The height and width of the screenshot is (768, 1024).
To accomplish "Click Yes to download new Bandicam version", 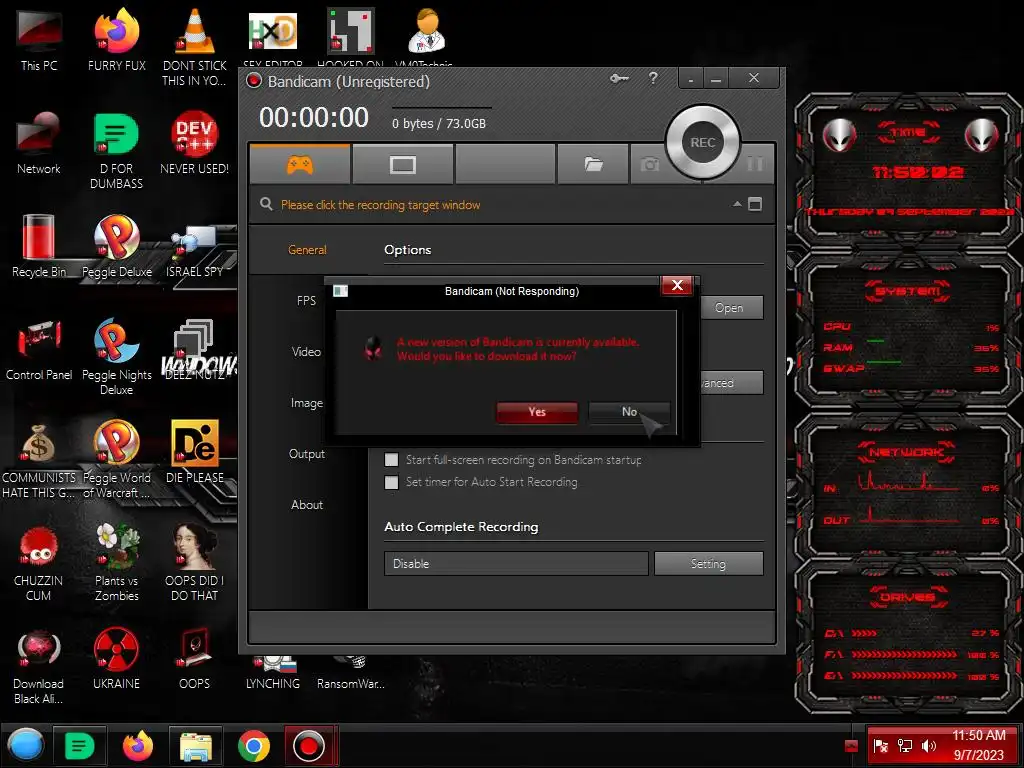I will tap(537, 412).
